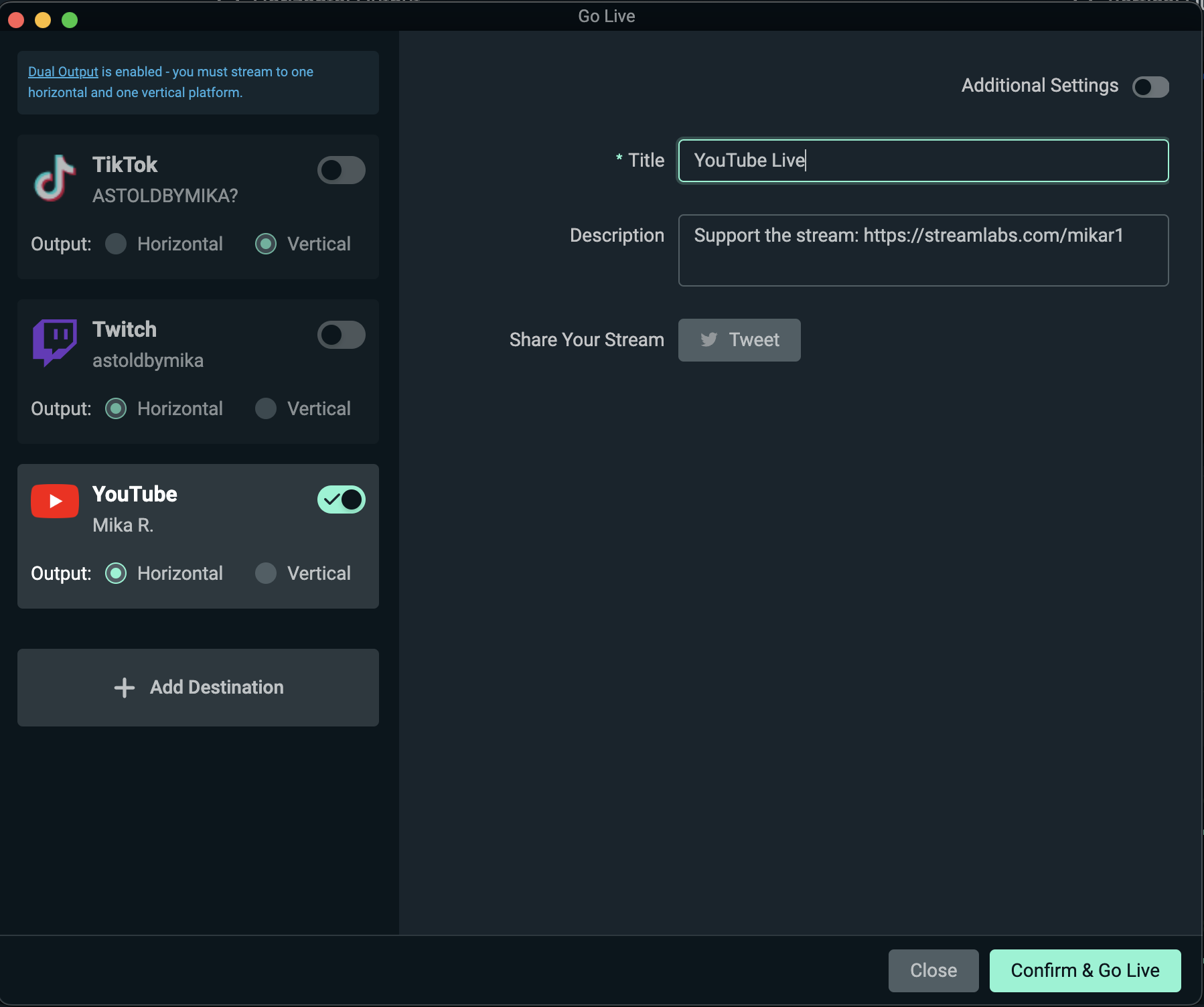Select Horizontal output for TikTok
This screenshot has width=1204, height=1007.
pos(116,244)
